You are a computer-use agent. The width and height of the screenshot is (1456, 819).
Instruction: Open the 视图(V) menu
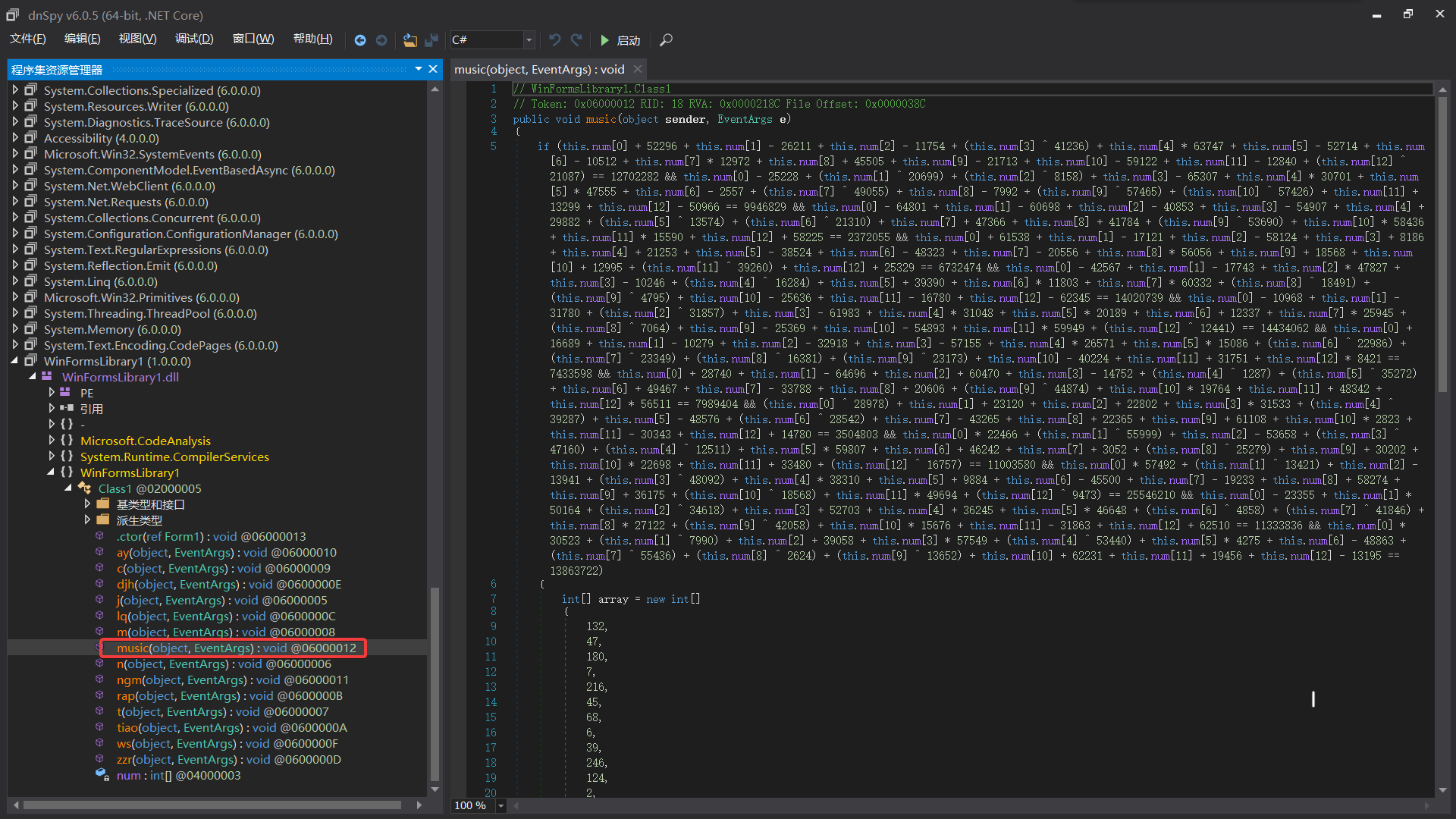click(137, 39)
